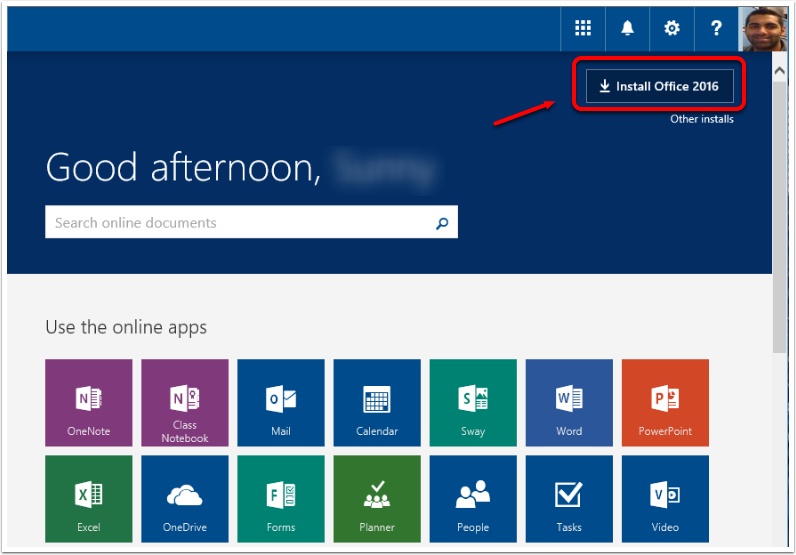
Task: Open notifications bell icon
Action: tap(627, 28)
